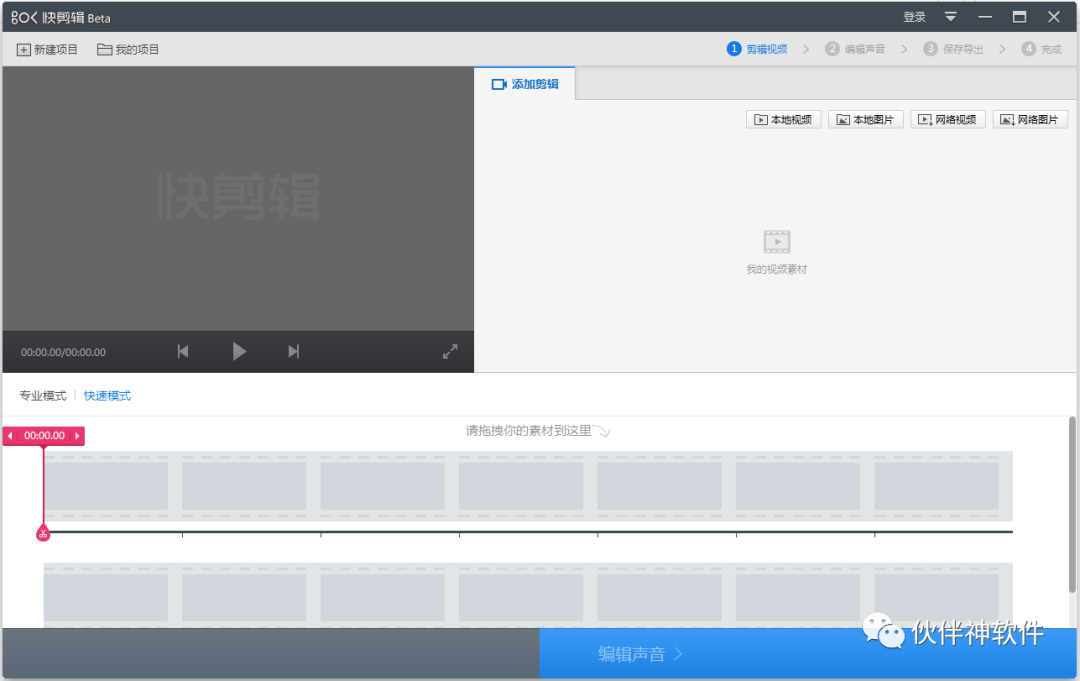Image resolution: width=1080 pixels, height=681 pixels.
Task: Click the 我的视频素材 film placeholder icon
Action: point(777,242)
